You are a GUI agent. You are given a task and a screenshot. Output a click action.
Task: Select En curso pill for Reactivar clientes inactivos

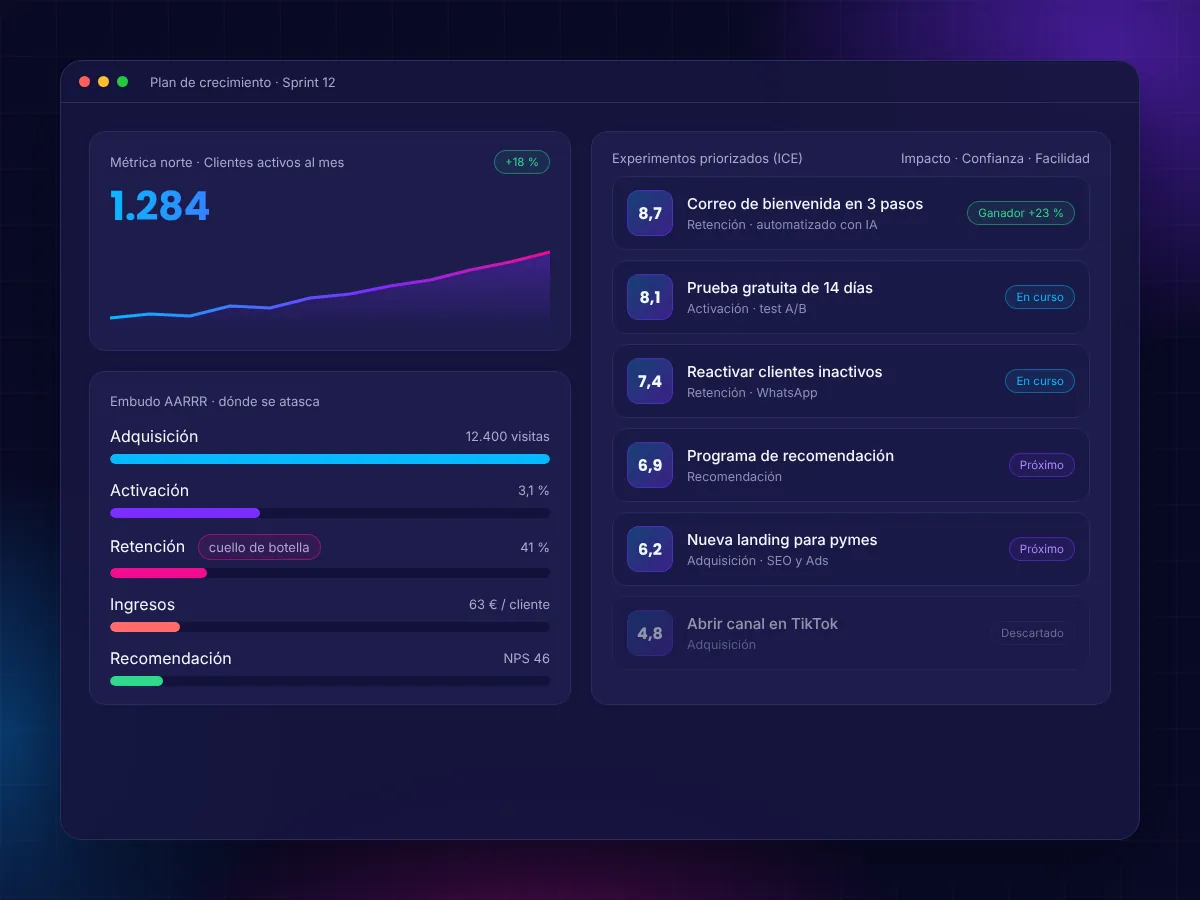pyautogui.click(x=1040, y=381)
